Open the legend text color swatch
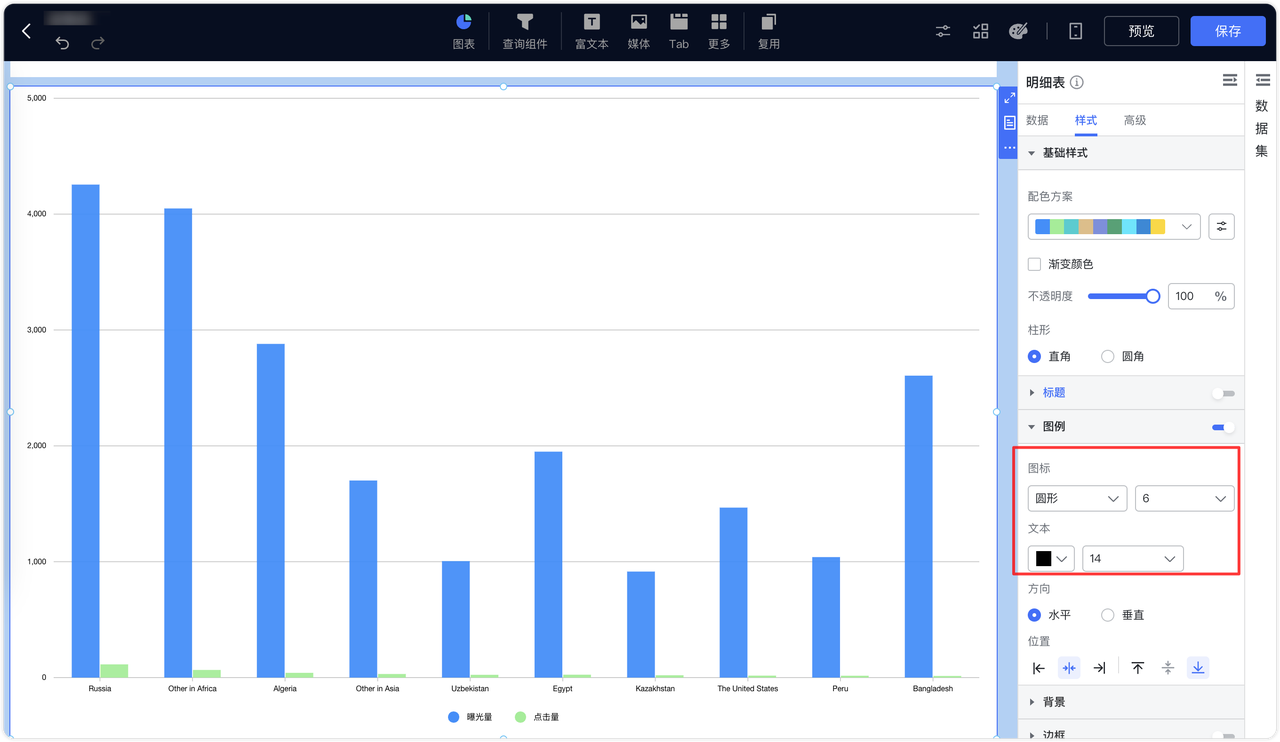This screenshot has width=1280, height=742. click(1051, 559)
